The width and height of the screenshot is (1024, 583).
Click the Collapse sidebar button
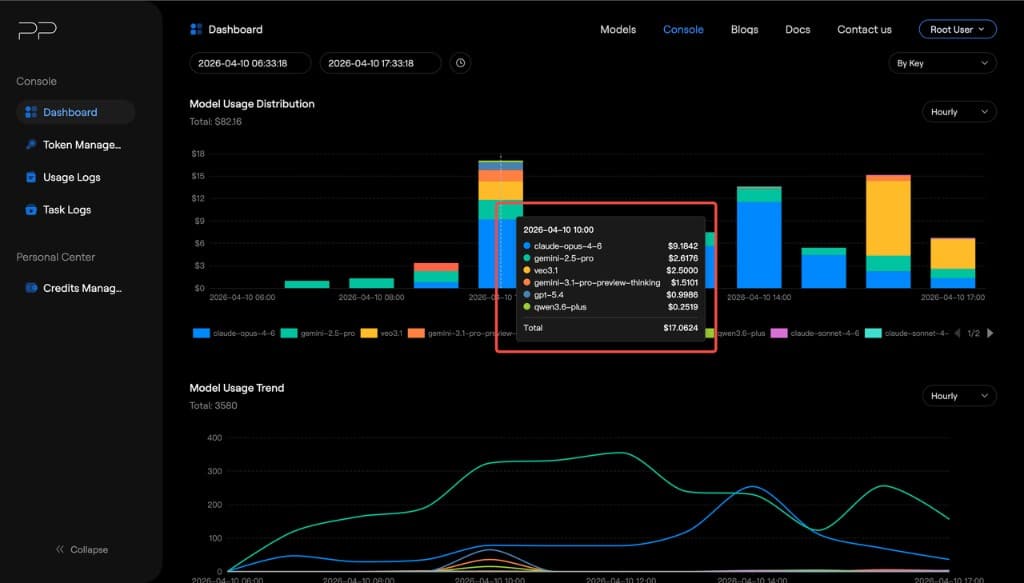82,550
